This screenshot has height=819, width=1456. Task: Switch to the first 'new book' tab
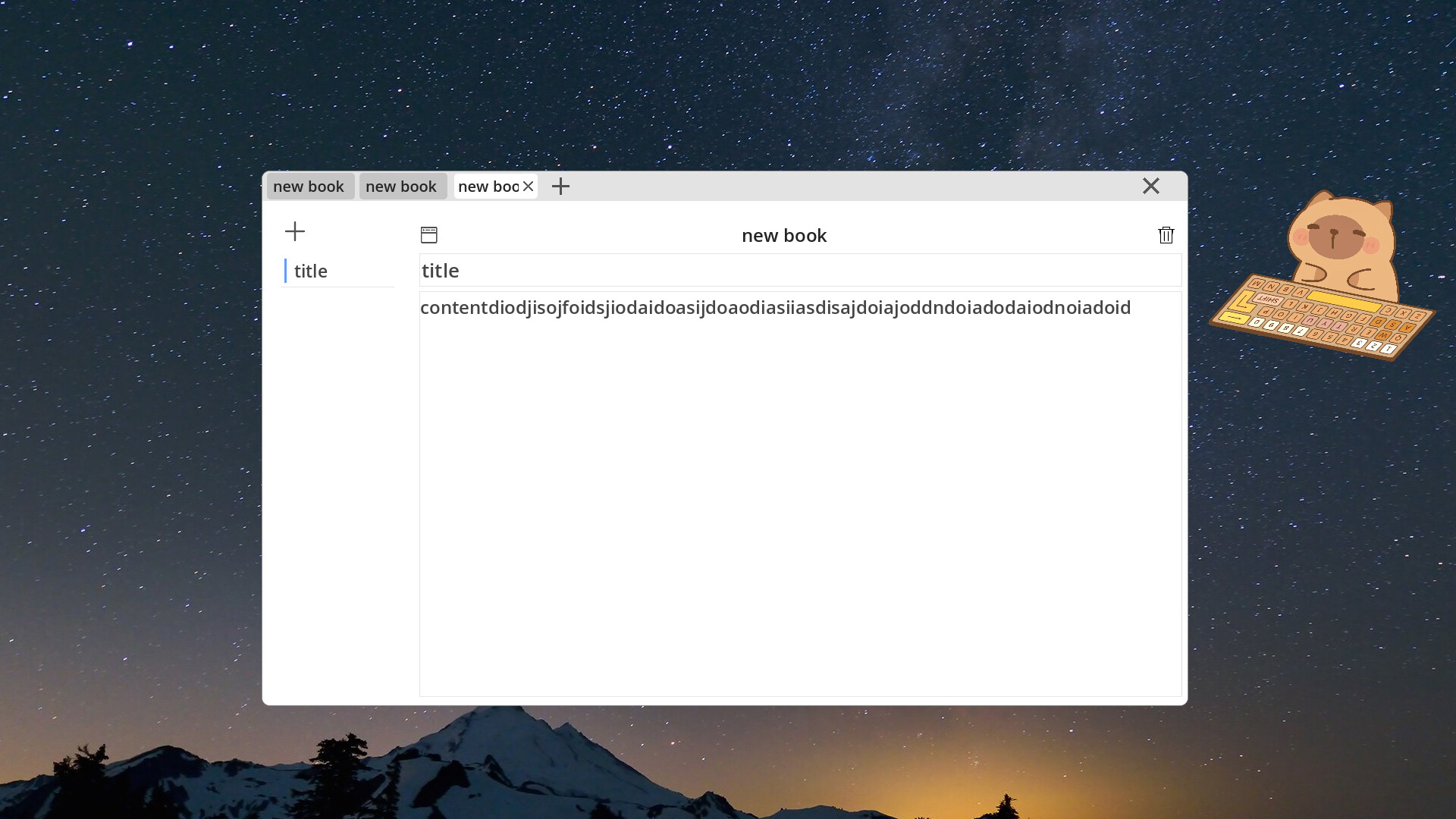tap(309, 187)
